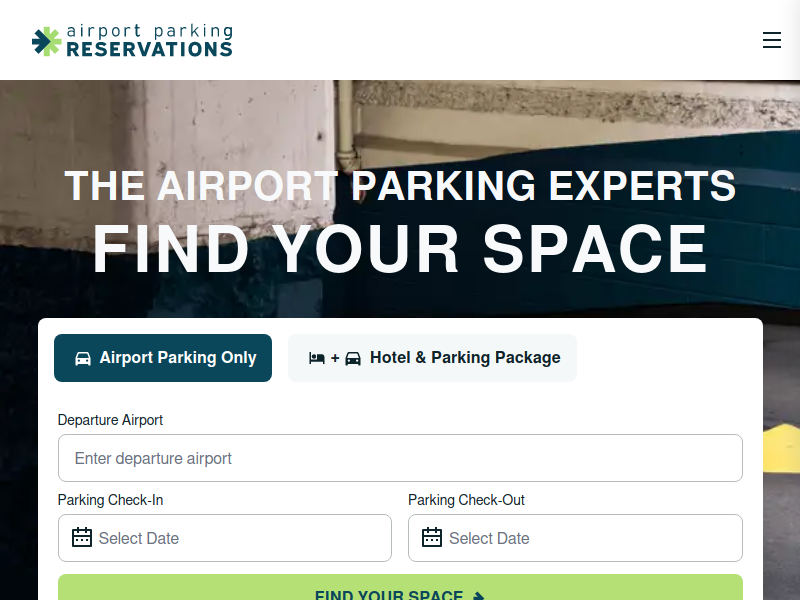Click the arrow icon on Find Your Space
The image size is (800, 600).
[479, 596]
